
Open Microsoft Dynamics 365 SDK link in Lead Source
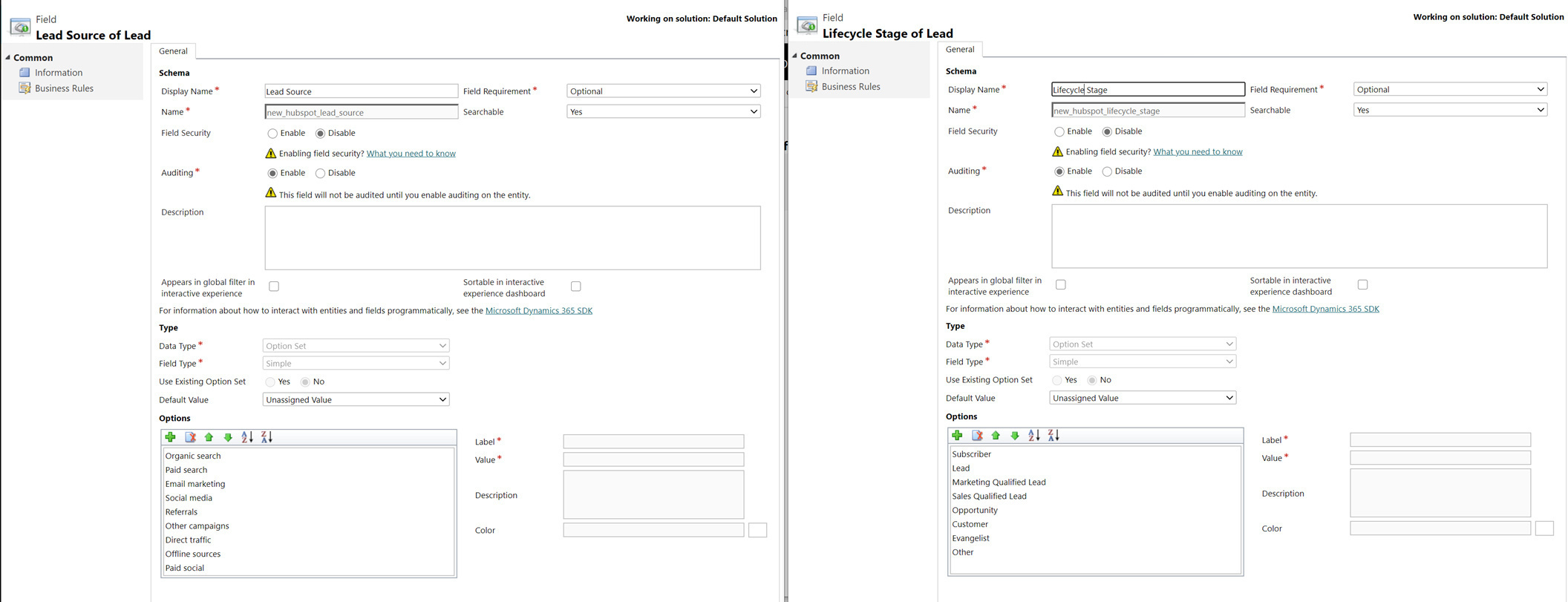pyautogui.click(x=539, y=311)
